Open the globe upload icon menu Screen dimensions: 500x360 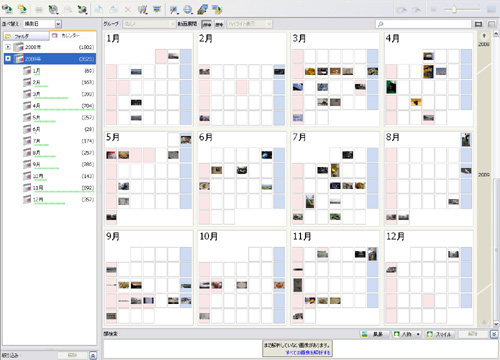[188, 10]
